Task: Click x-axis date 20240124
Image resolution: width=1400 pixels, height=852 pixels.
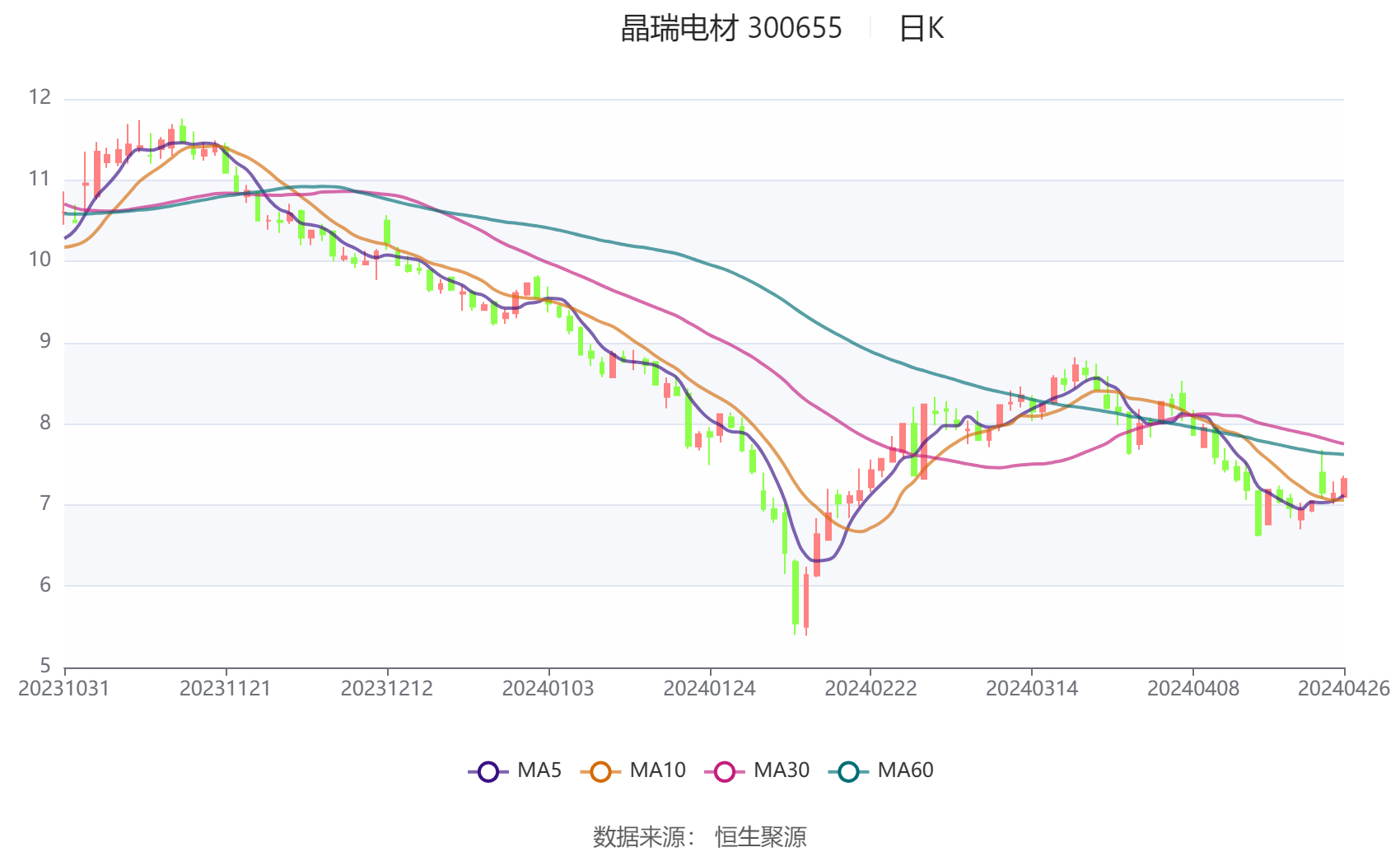Action: click(x=710, y=689)
